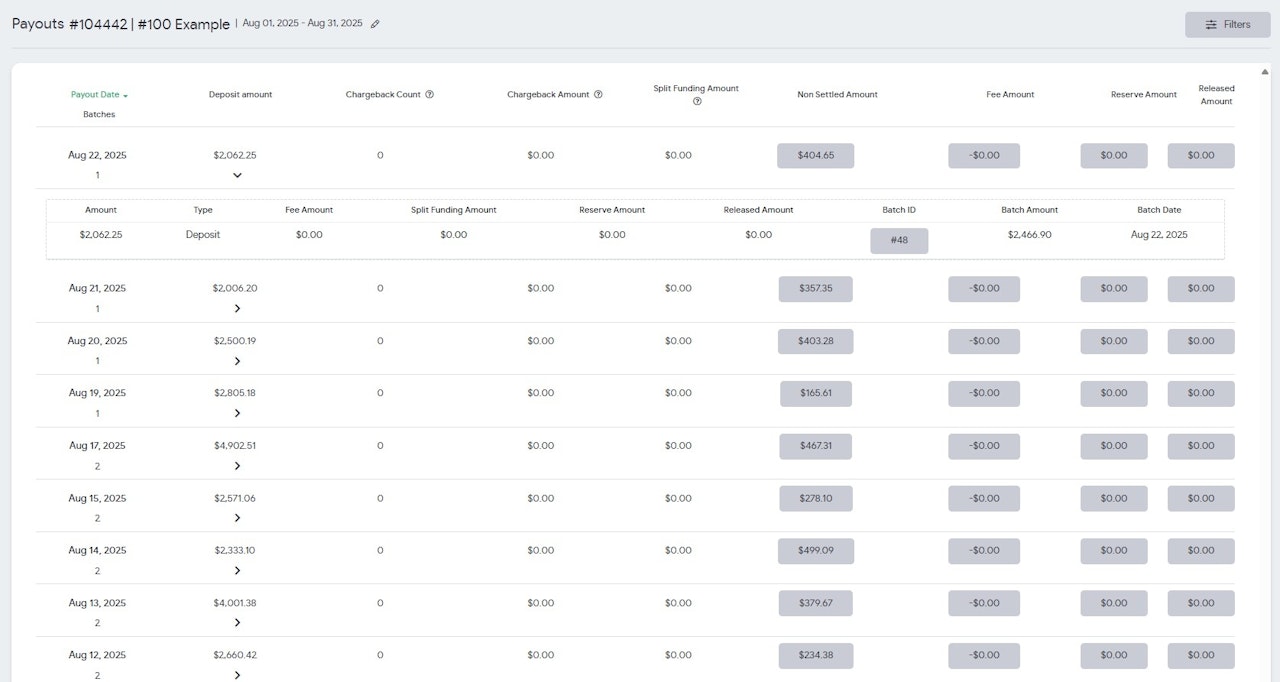
Task: Expand the Aug 15, 2025 payout row
Action: [237, 518]
